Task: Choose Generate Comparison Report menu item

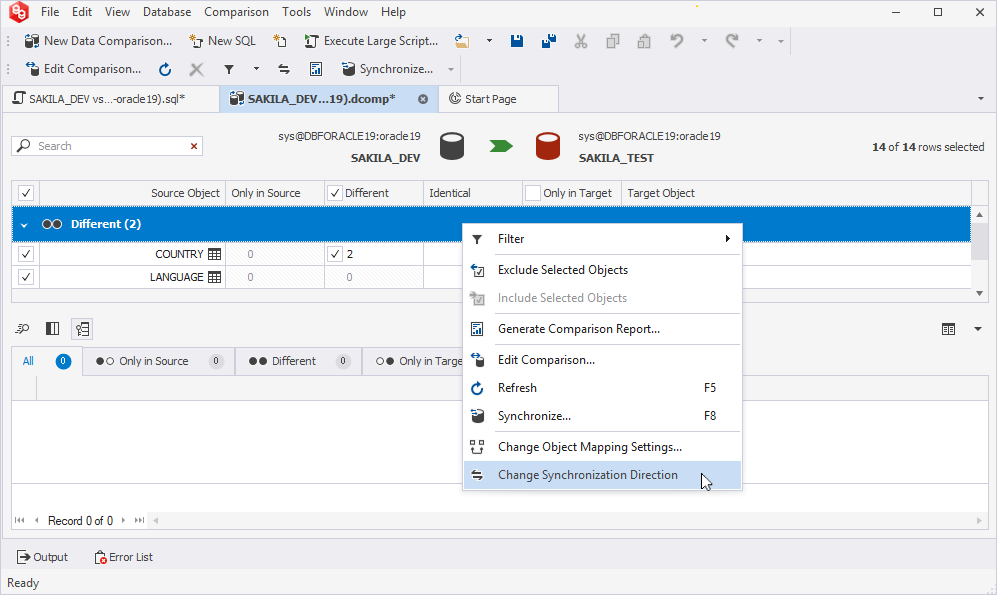Action: click(602, 329)
